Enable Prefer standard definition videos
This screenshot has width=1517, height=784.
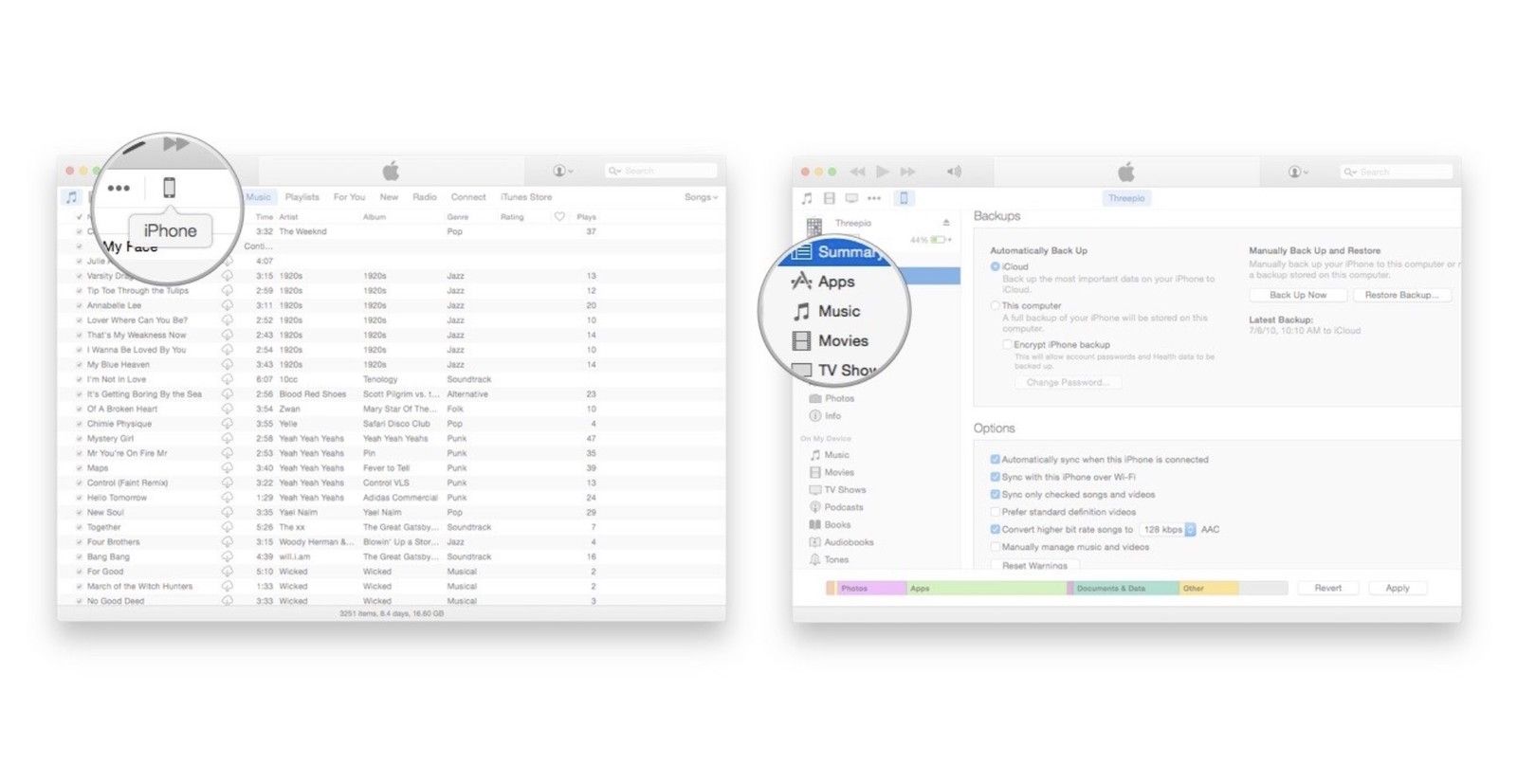pos(995,512)
